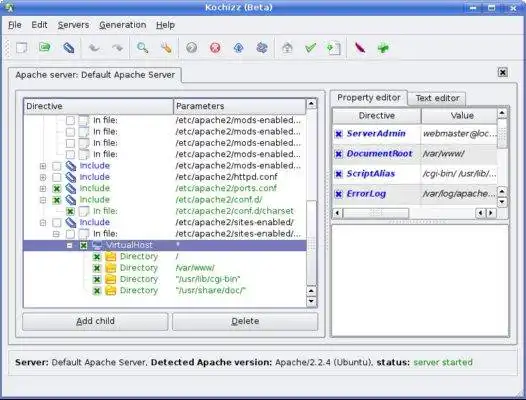Click the grey redo arrow icon
This screenshot has width=526, height=400.
tap(117, 48)
